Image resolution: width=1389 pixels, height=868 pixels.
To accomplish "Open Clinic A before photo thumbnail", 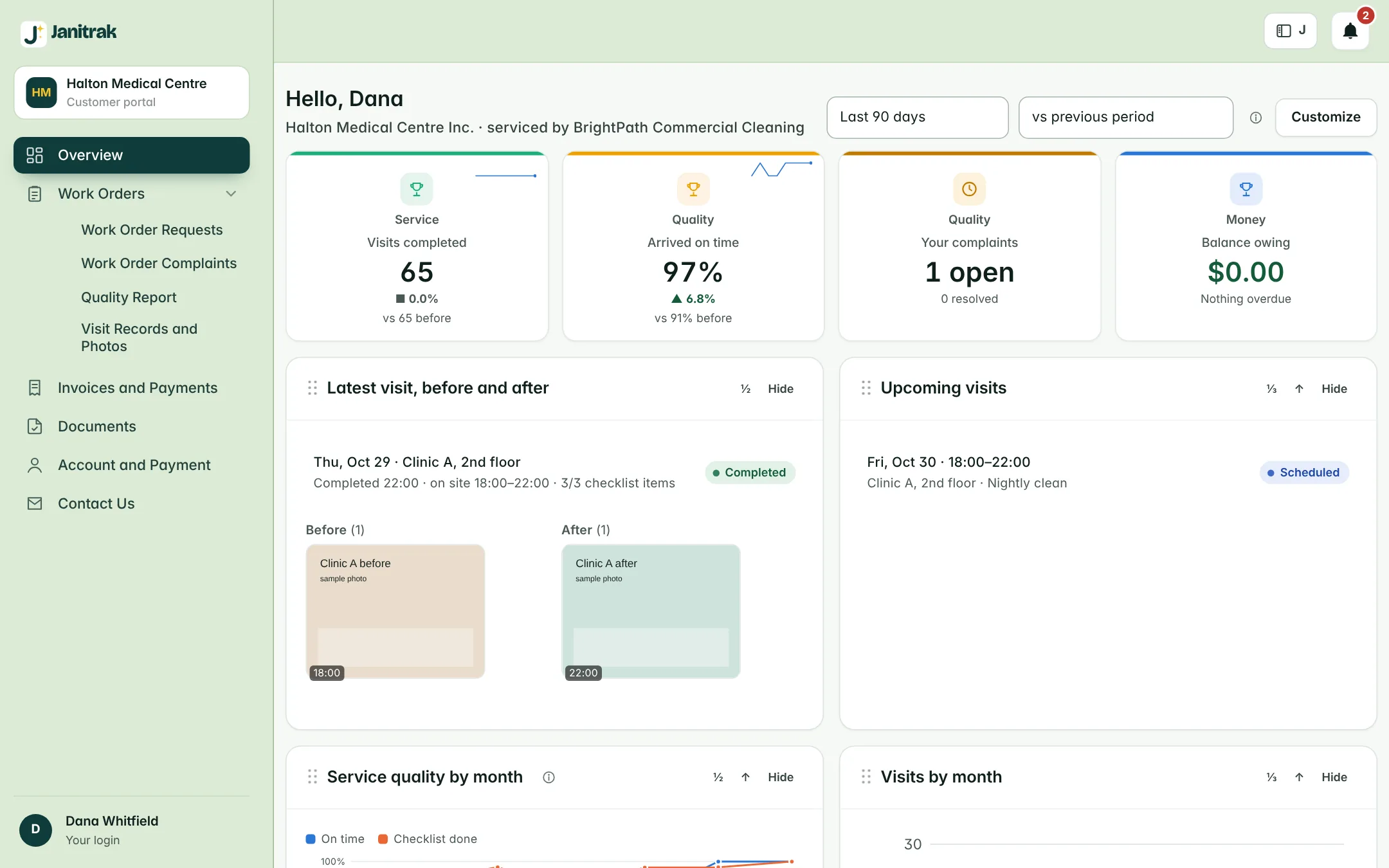I will point(395,611).
